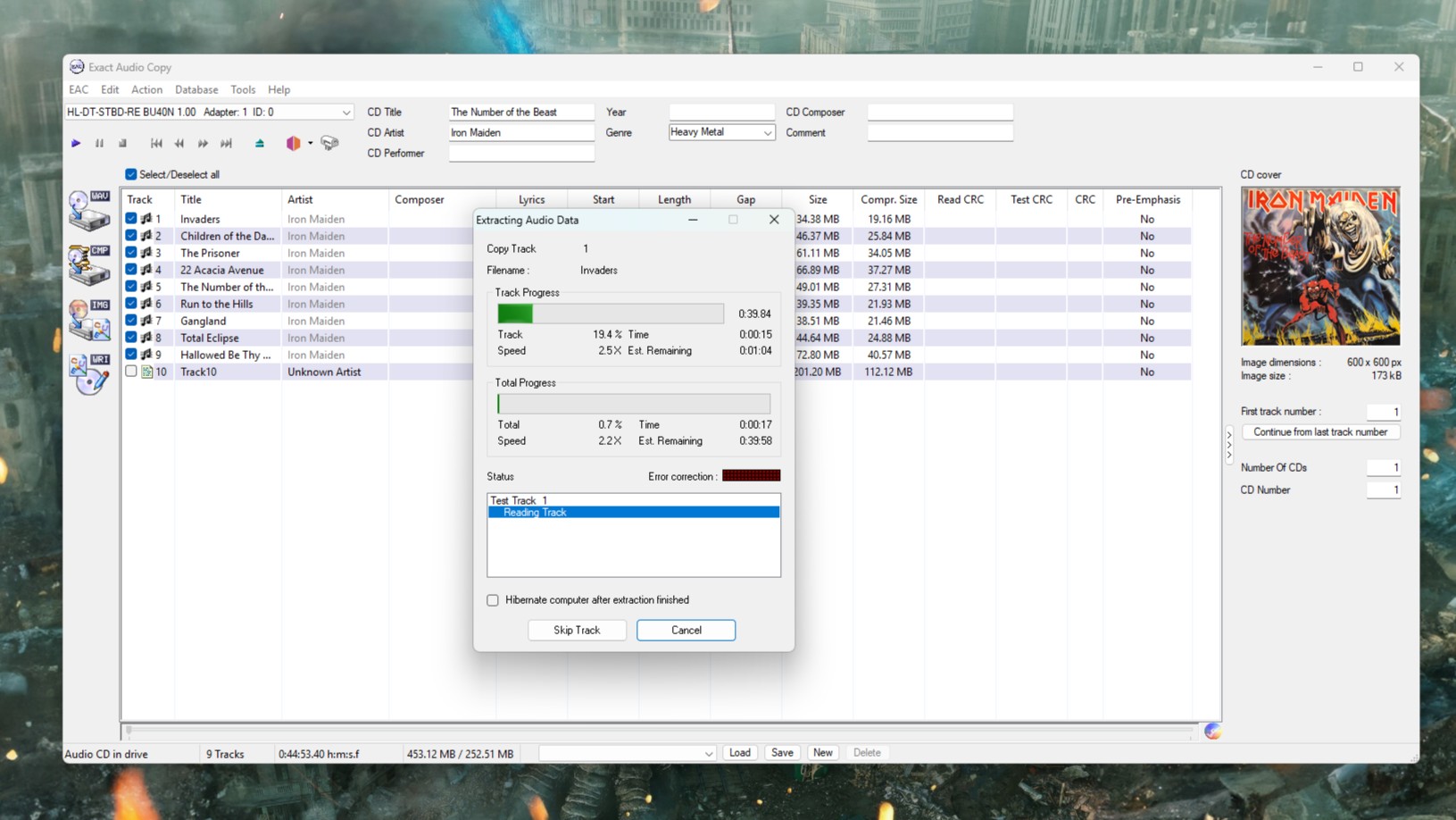Click the New profile button
The image size is (1456, 820).
click(x=823, y=753)
